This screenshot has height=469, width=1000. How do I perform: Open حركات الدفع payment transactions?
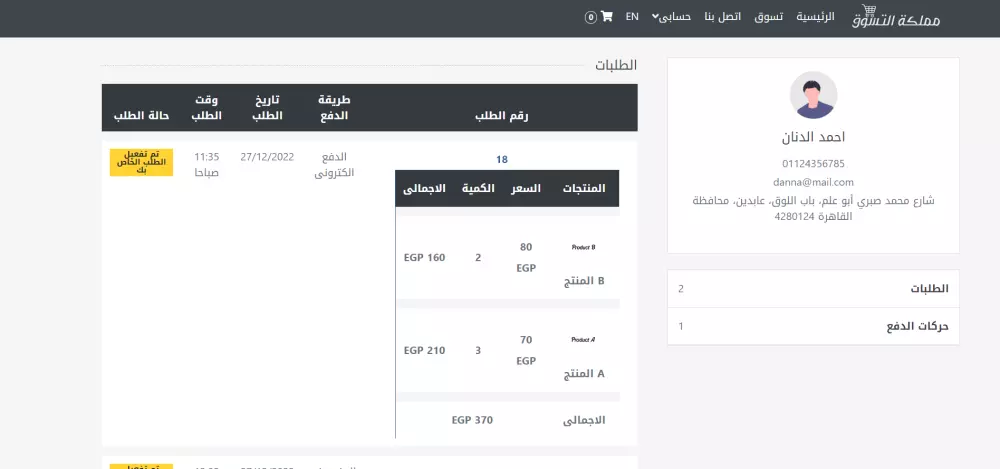(x=813, y=326)
